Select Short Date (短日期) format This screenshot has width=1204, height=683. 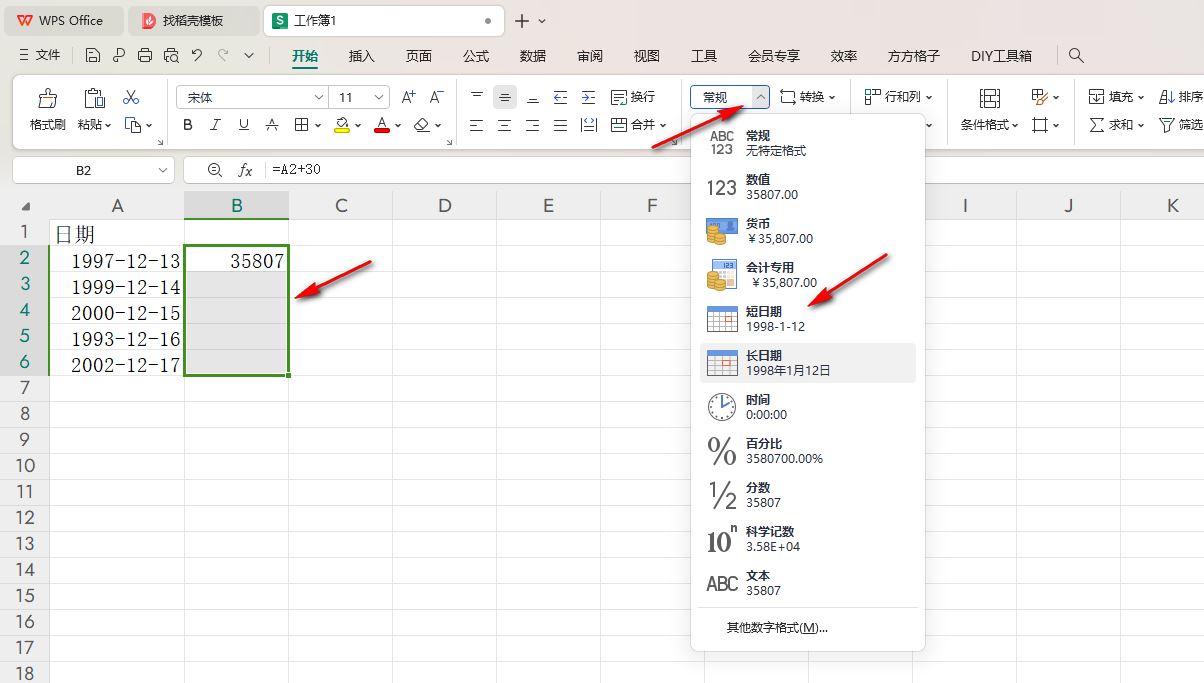pos(808,319)
